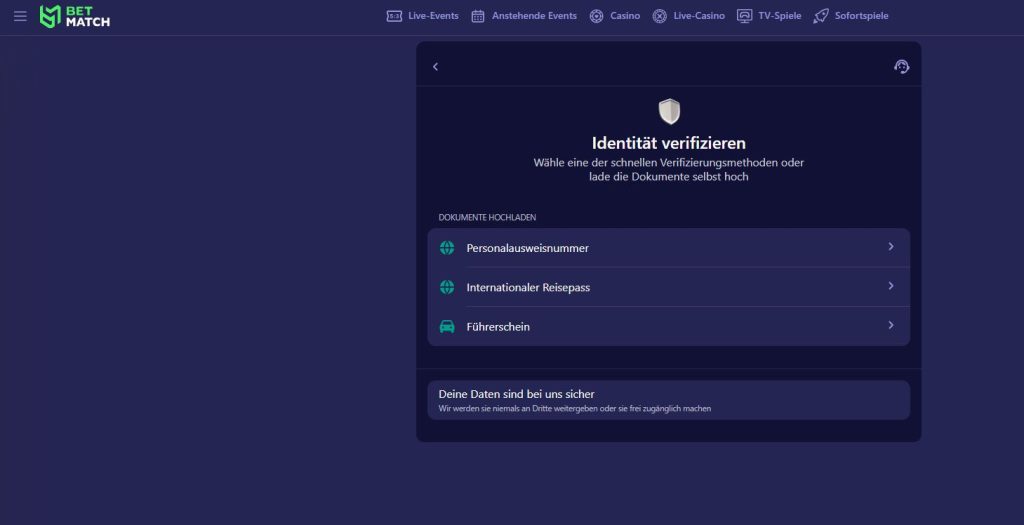Expand the Personalausweisnummer row chevron
Image resolution: width=1024 pixels, height=525 pixels.
coord(890,247)
